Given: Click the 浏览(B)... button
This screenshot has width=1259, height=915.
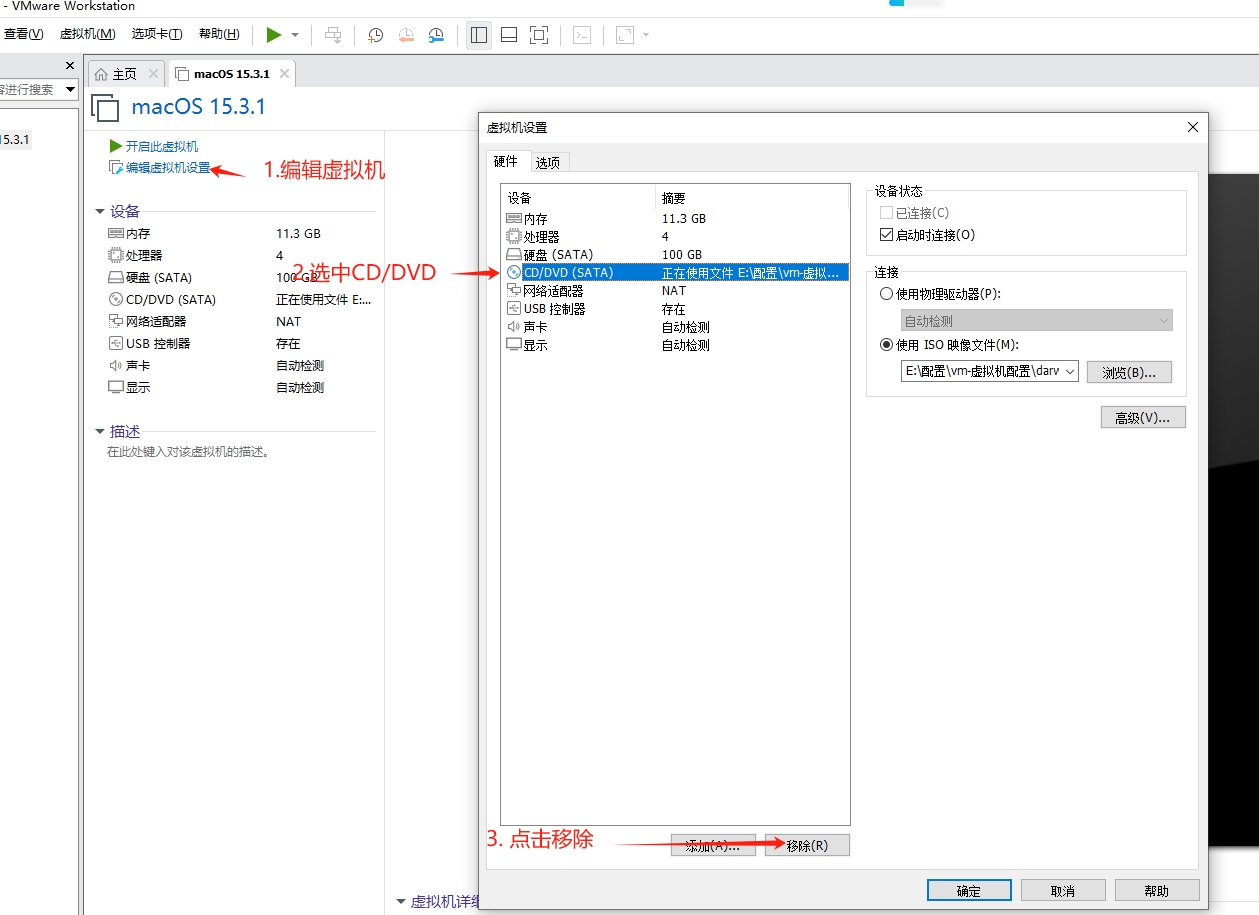Looking at the screenshot, I should [1129, 372].
